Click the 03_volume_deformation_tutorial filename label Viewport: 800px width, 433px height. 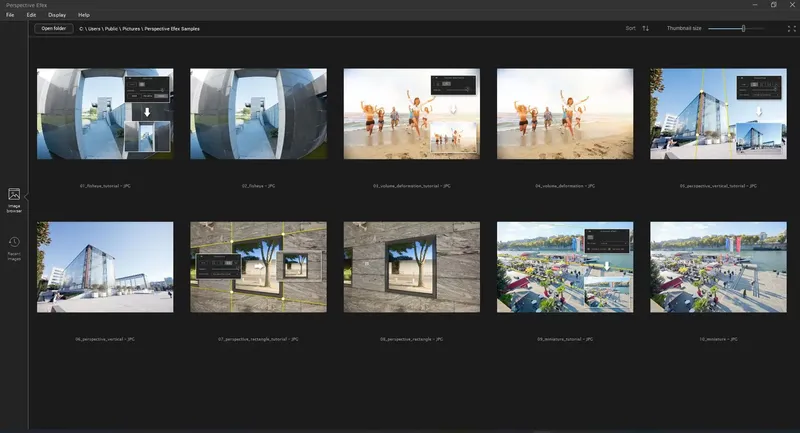point(412,186)
